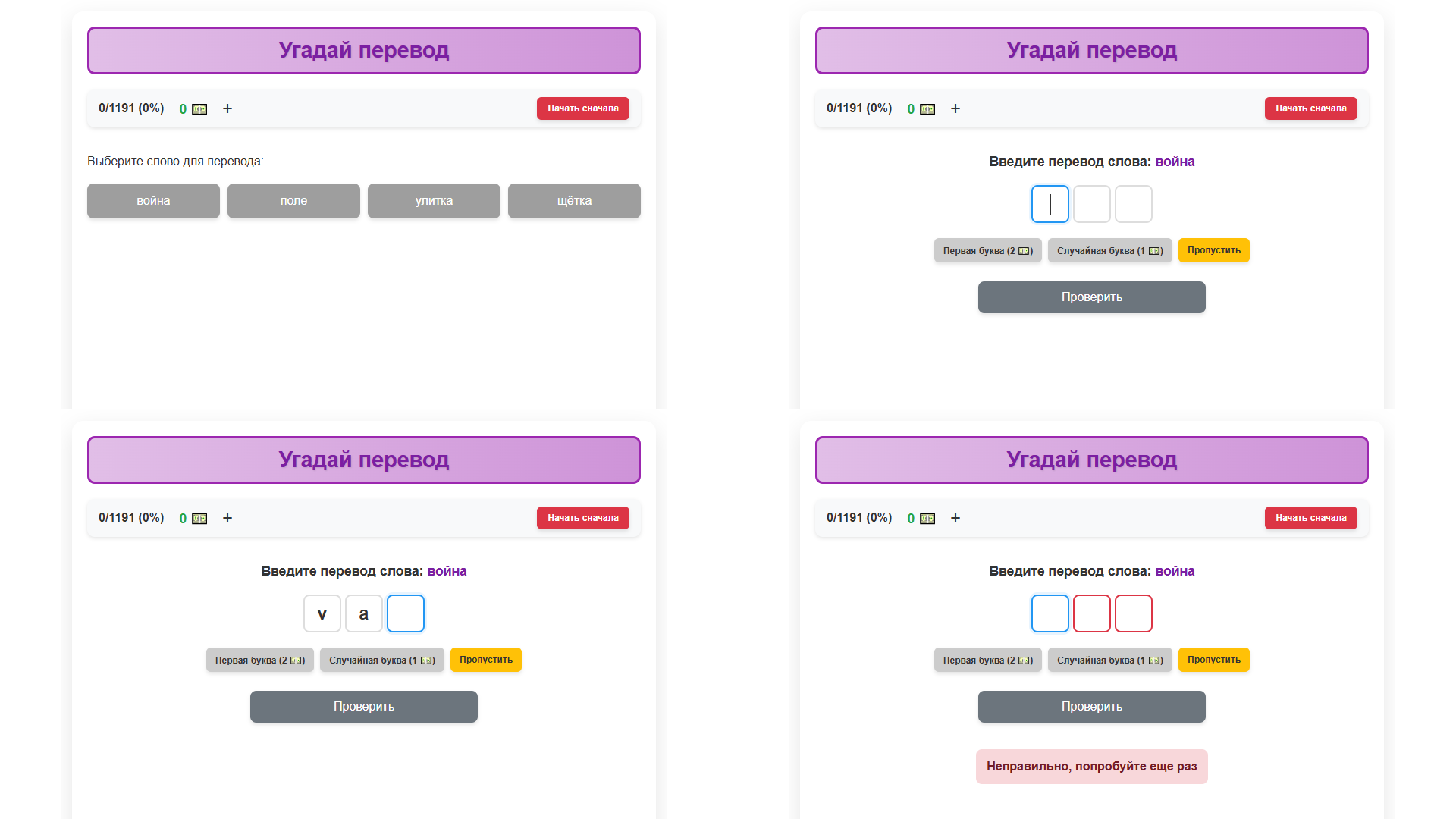Click "Начать сначала" in panel with "v a"

[582, 518]
